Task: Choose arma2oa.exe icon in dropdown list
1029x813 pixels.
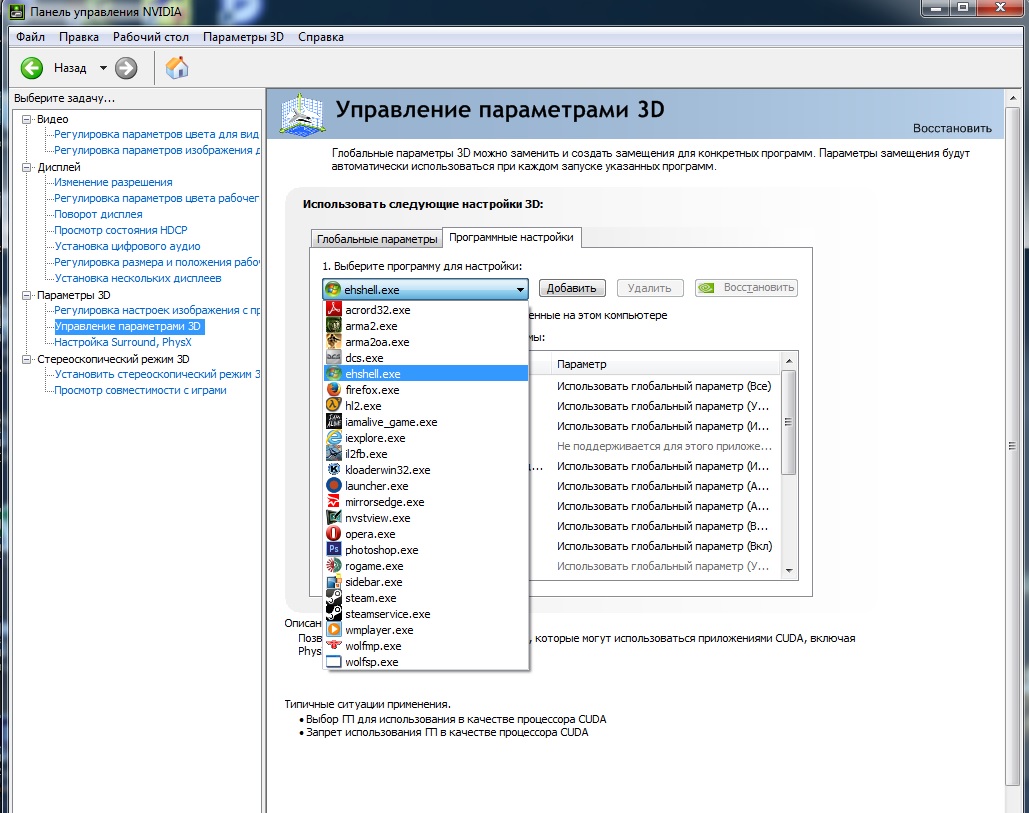Action: (x=334, y=342)
